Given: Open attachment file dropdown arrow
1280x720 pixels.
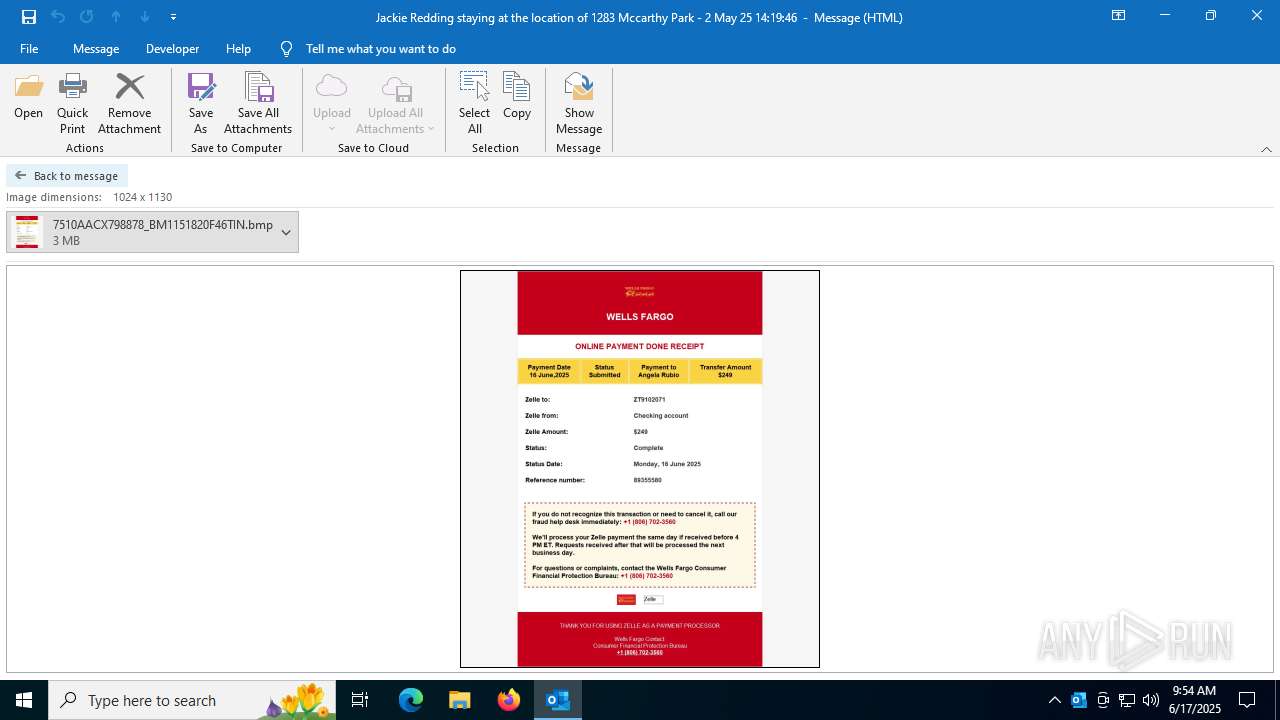Looking at the screenshot, I should click(x=286, y=232).
